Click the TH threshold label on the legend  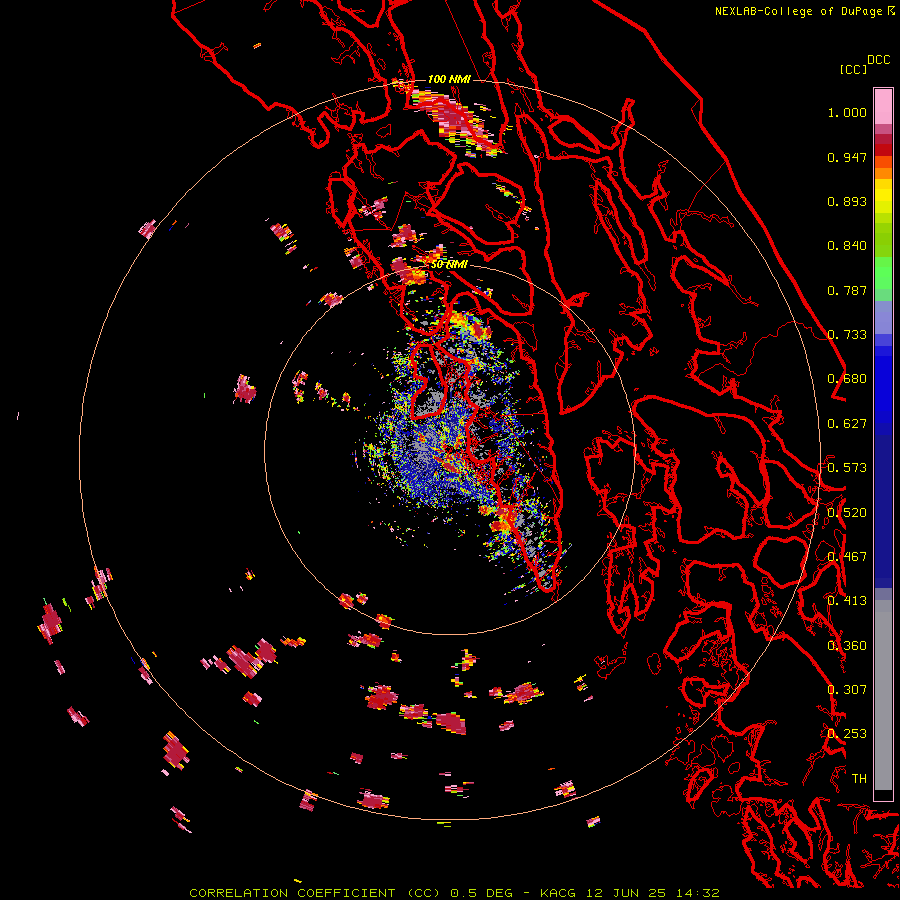(x=859, y=779)
